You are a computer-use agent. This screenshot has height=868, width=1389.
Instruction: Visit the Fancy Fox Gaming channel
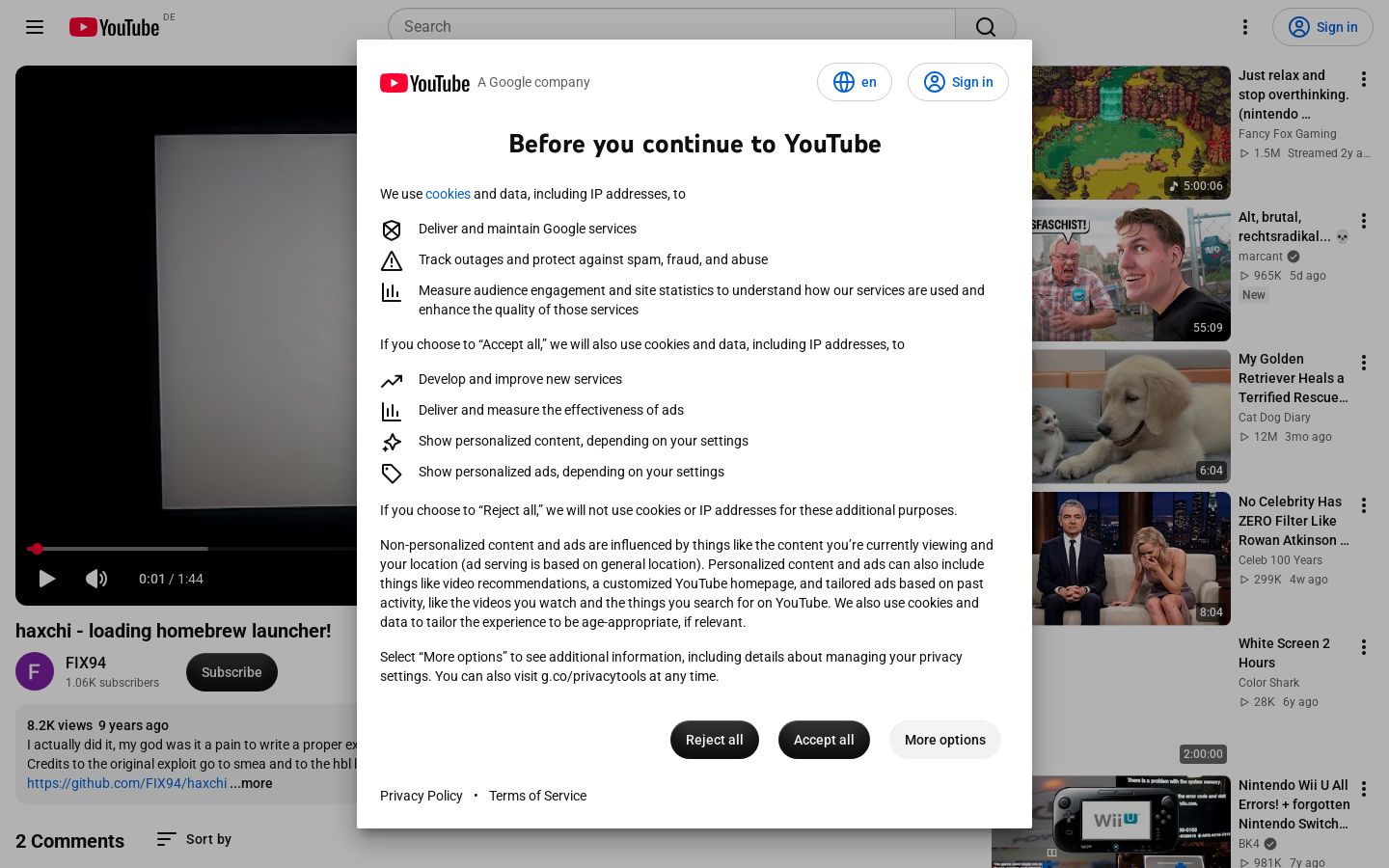pos(1287,134)
